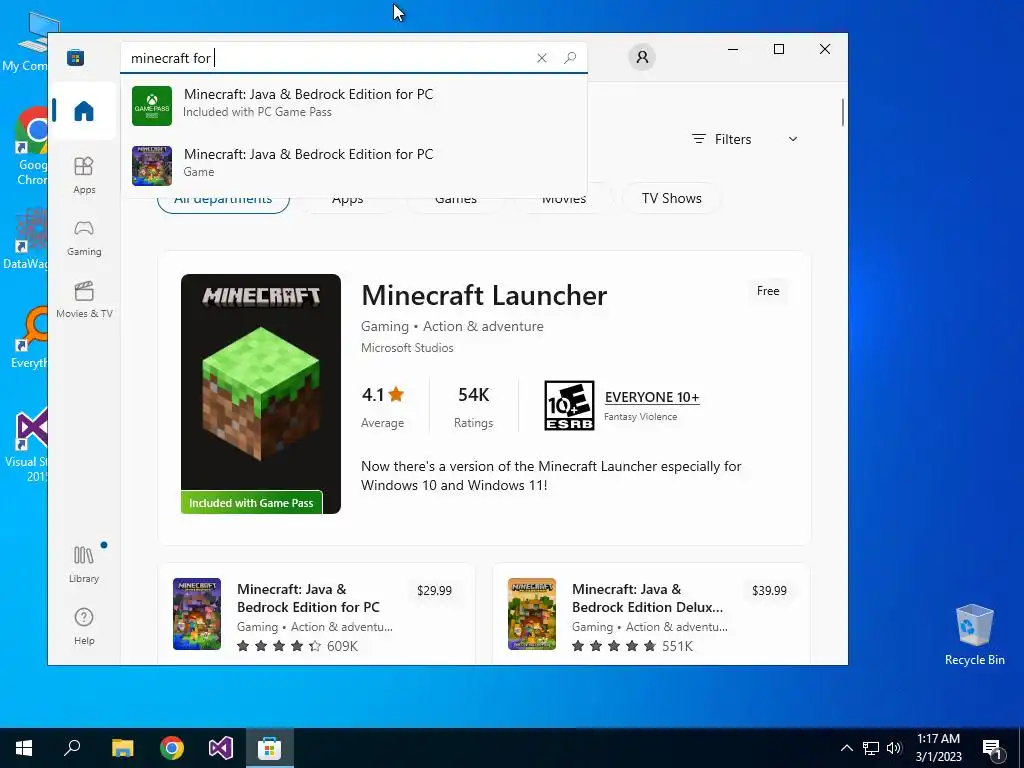Open Help in the Store sidebar
Screen dimensions: 1024x768
coord(84,626)
